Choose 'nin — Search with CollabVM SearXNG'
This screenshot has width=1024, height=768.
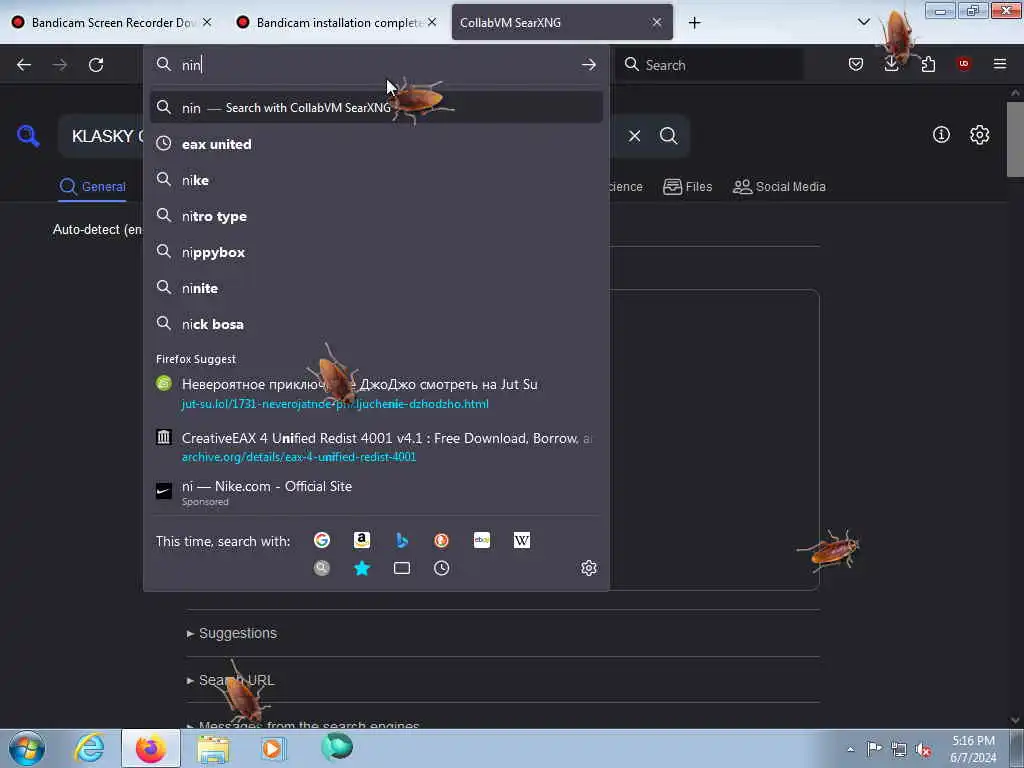[376, 108]
